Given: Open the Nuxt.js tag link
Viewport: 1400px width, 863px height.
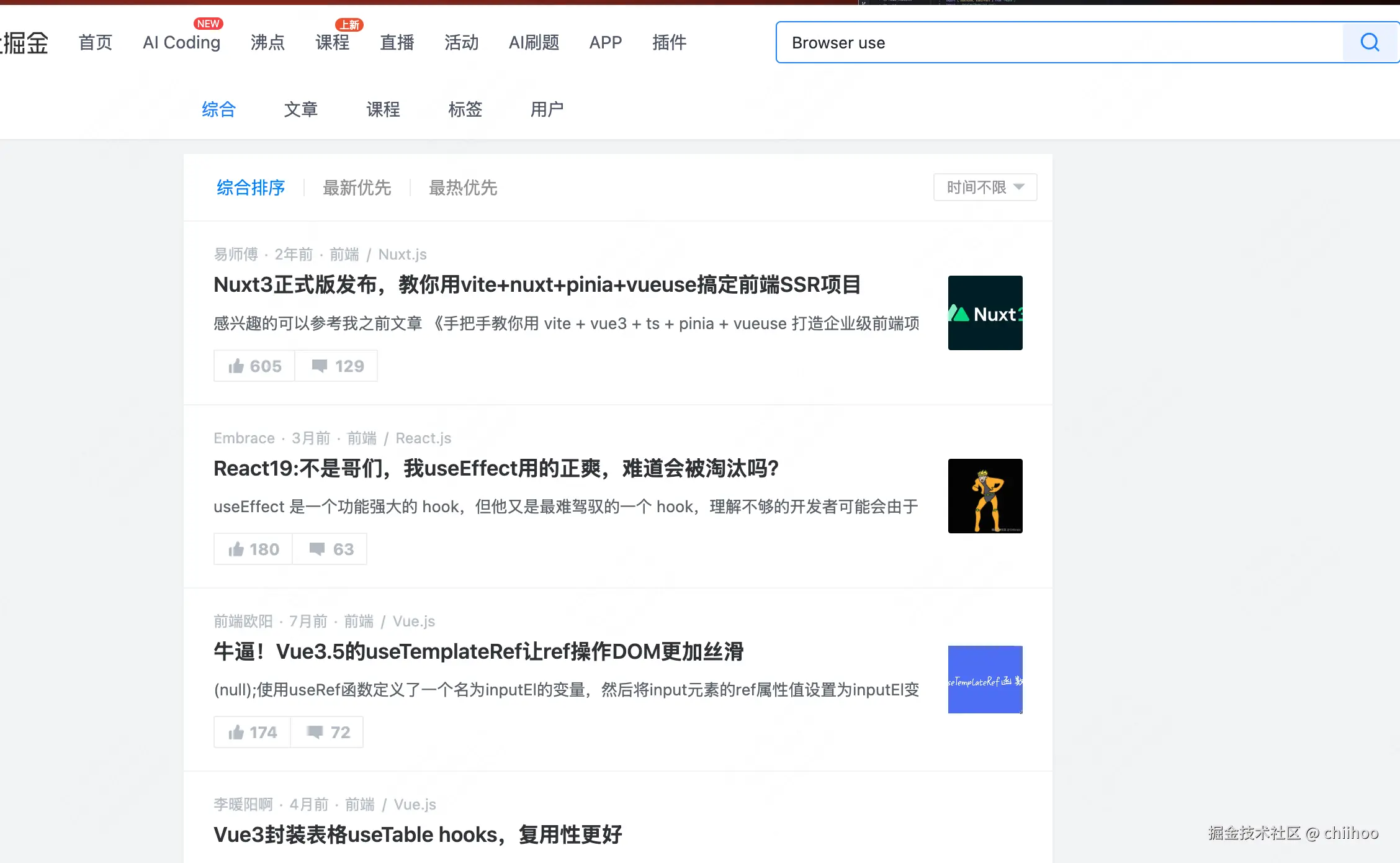Looking at the screenshot, I should click(x=402, y=254).
